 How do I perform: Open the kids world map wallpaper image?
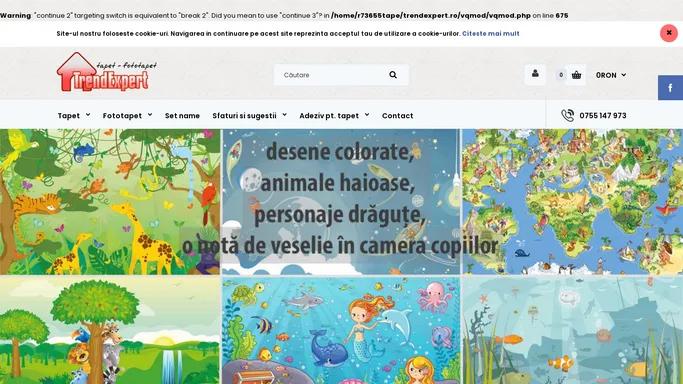click(x=572, y=202)
